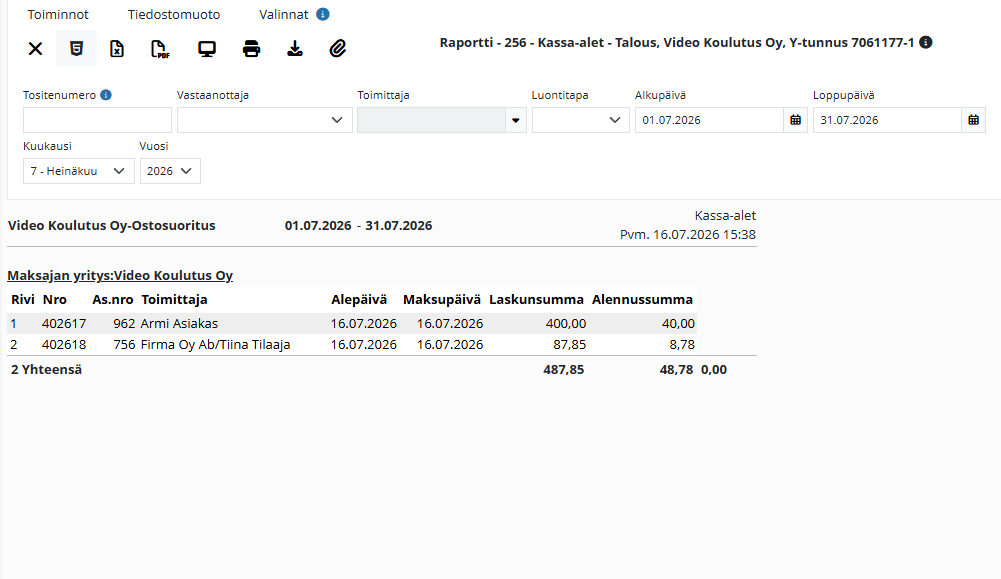Screen dimensions: 1001x579
Task: Open the Toiminnot menu
Action: pyautogui.click(x=58, y=14)
